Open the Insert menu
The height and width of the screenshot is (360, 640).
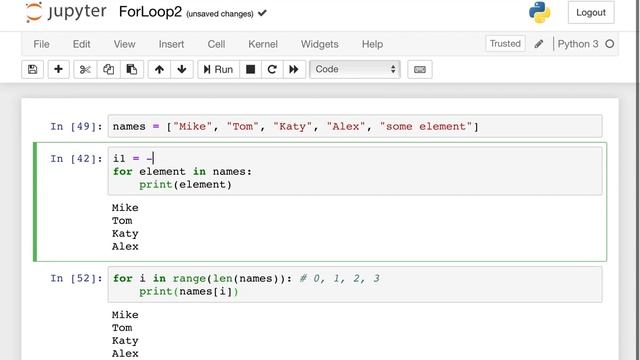tap(171, 44)
